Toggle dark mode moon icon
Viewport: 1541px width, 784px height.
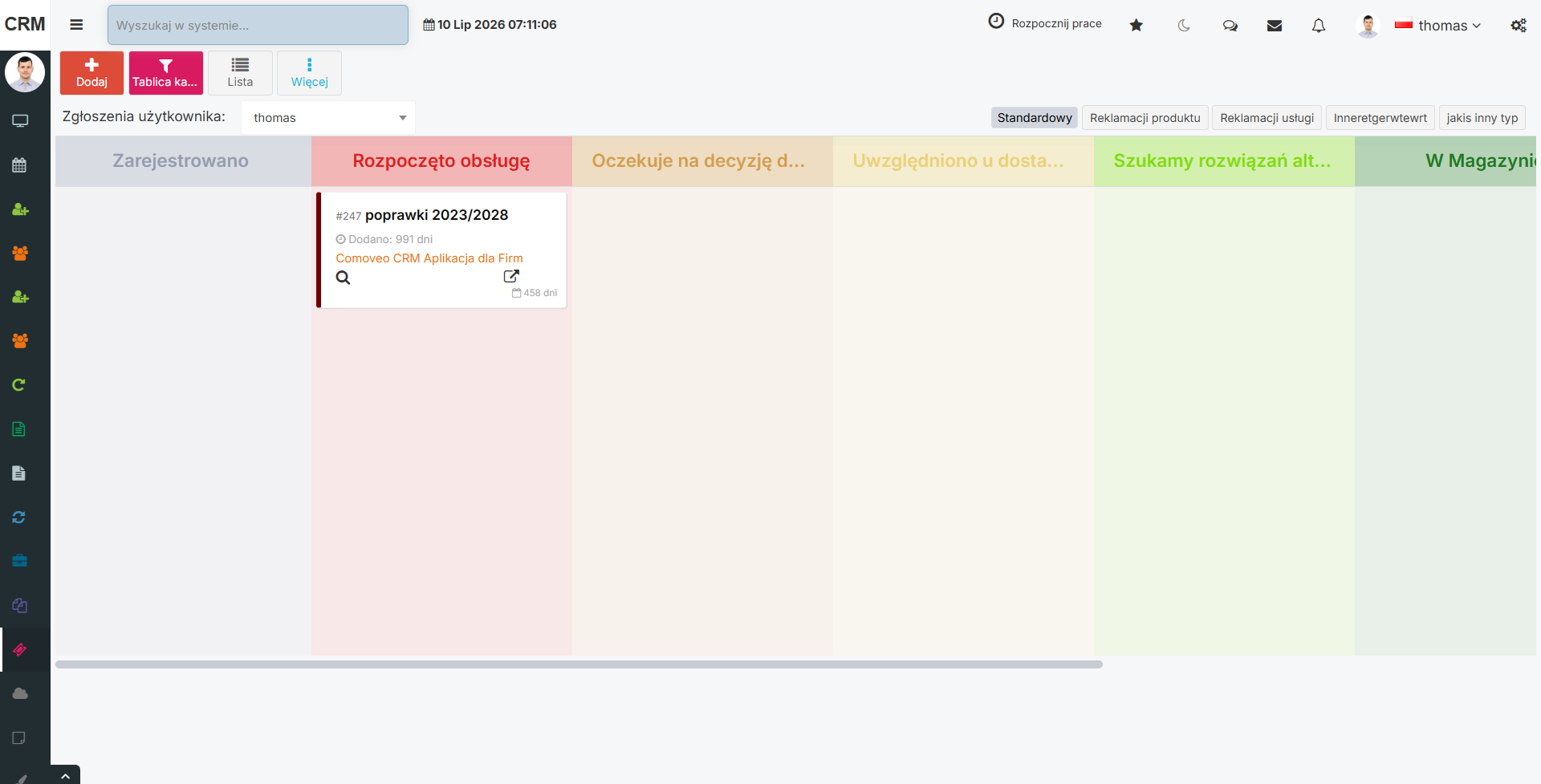(x=1184, y=26)
